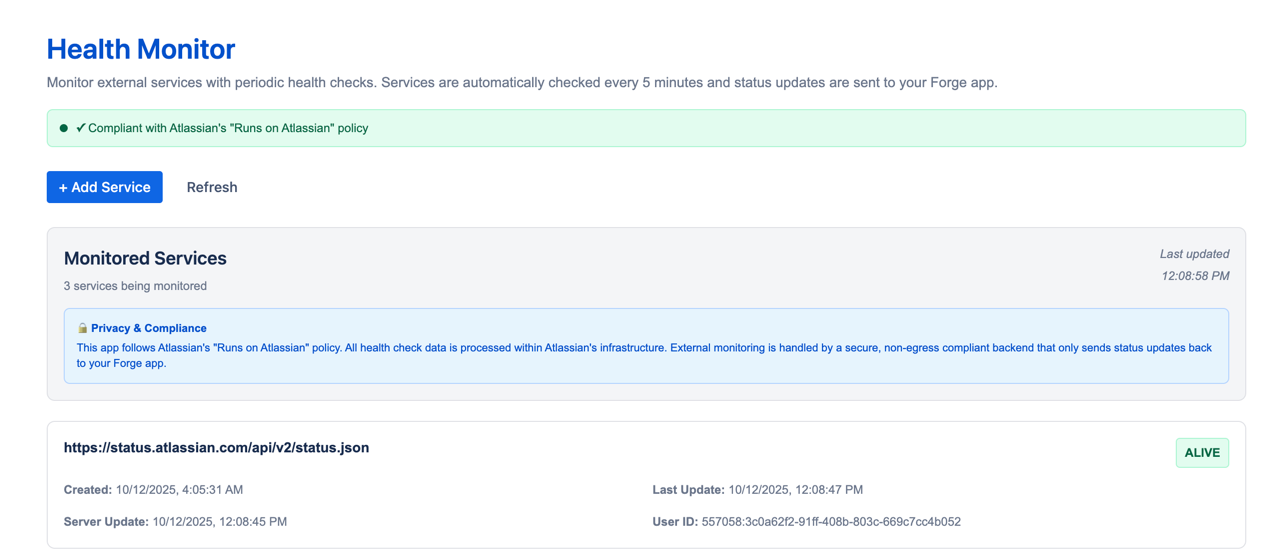Click the Monitored Services heading

[145, 258]
